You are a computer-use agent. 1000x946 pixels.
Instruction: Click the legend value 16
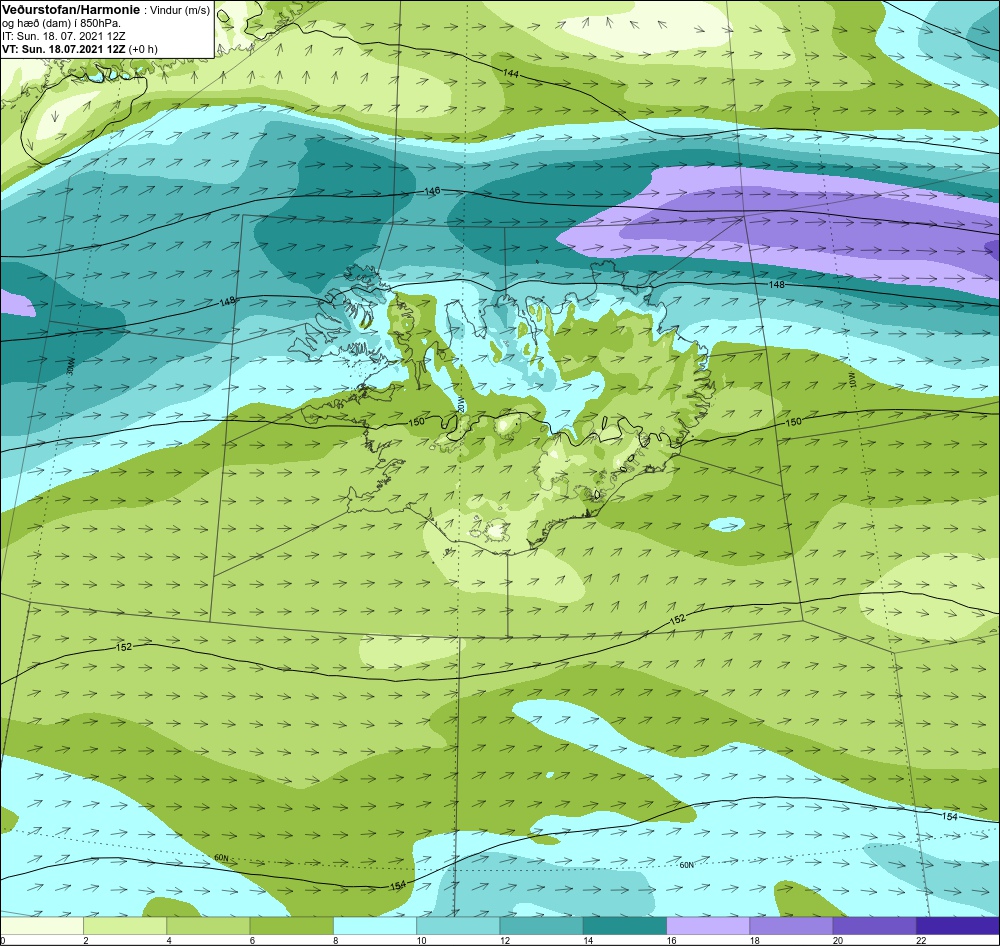[x=671, y=940]
